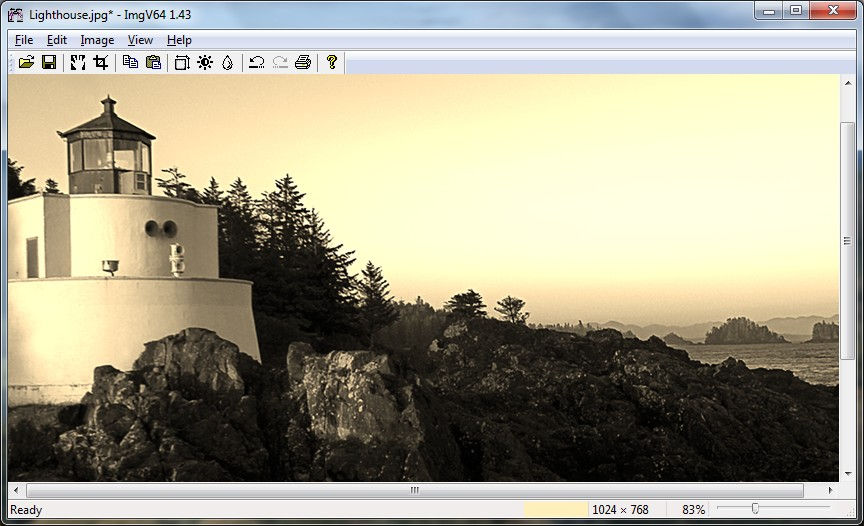Click the ImgV64 app icon in the title bar
This screenshot has height=526, width=864.
click(x=15, y=15)
